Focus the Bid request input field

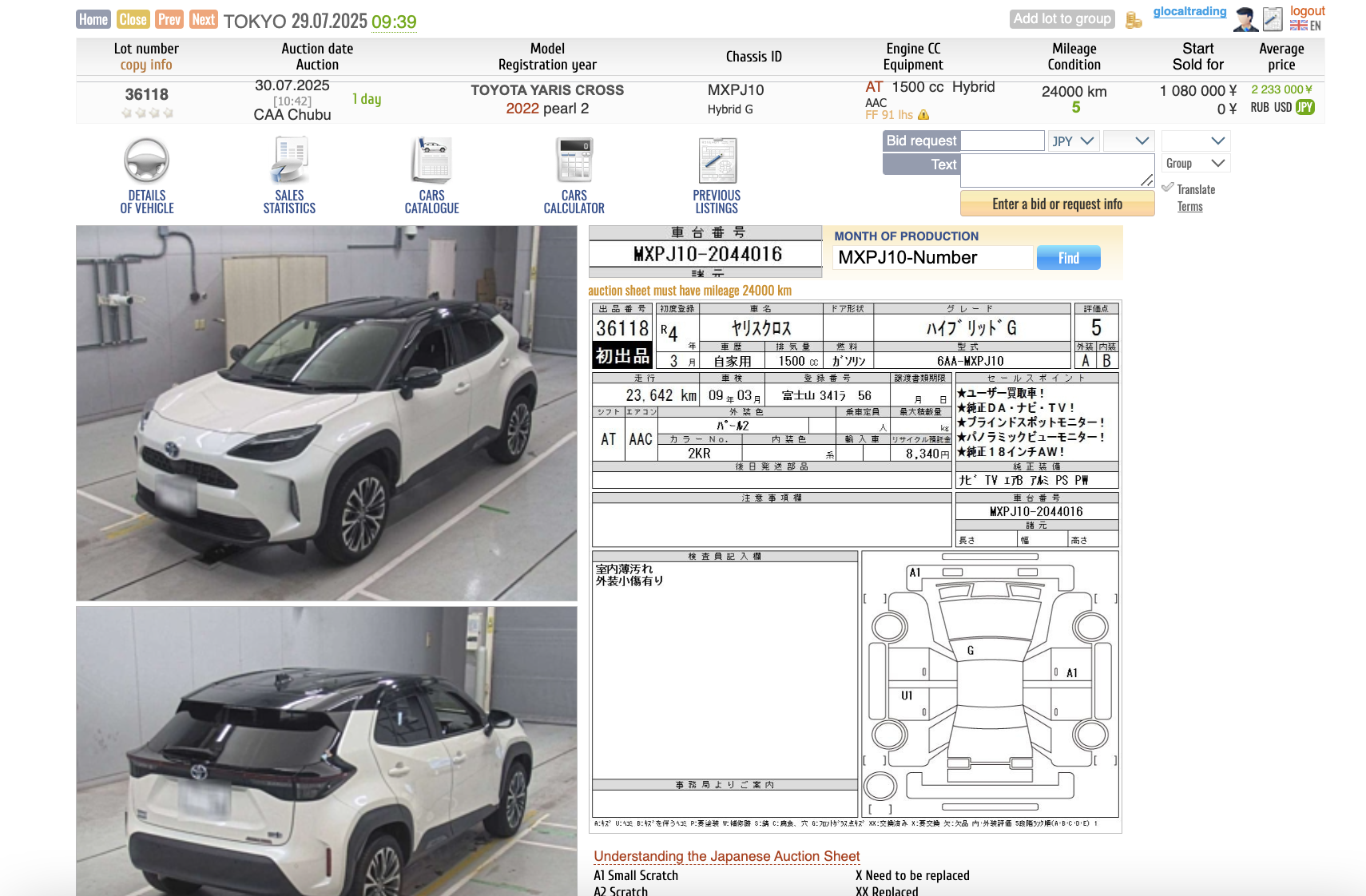point(1003,141)
